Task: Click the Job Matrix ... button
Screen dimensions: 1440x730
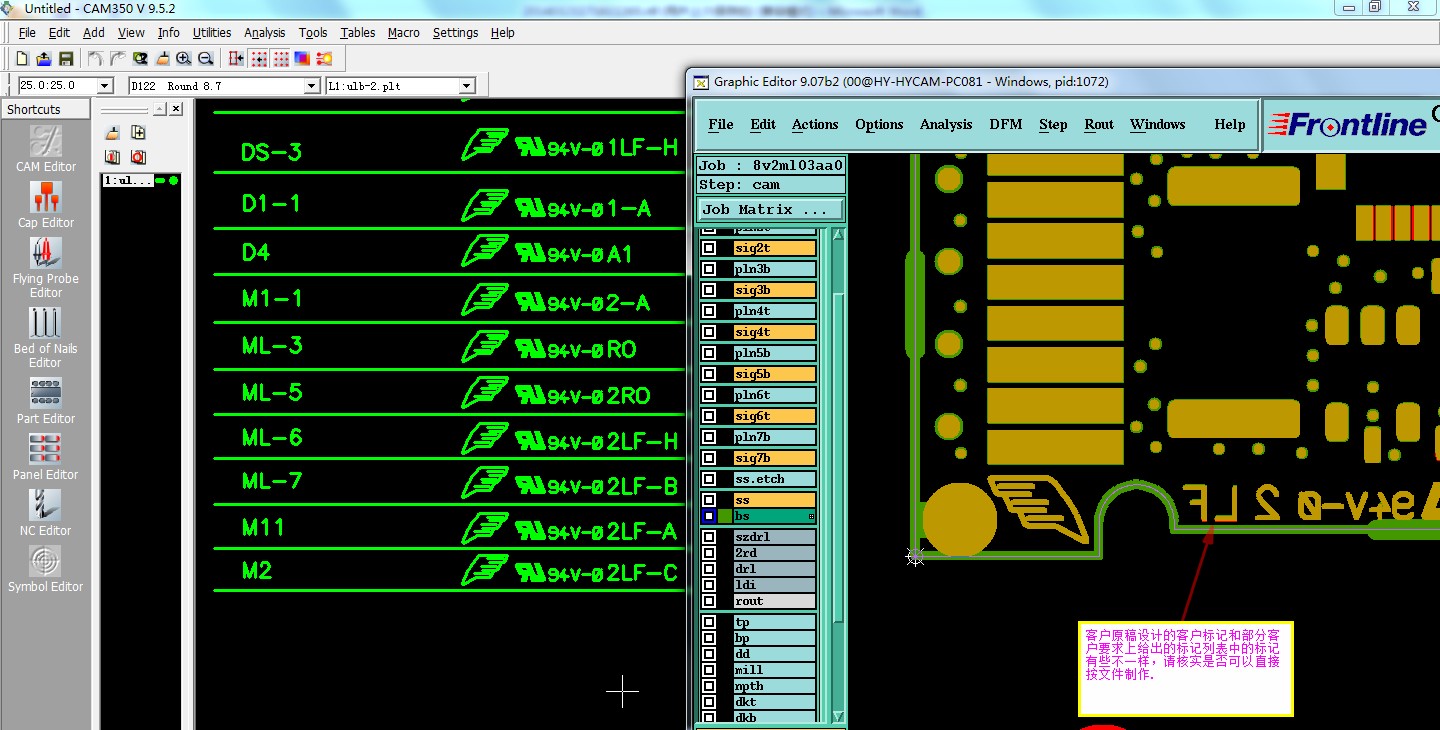Action: coord(770,209)
